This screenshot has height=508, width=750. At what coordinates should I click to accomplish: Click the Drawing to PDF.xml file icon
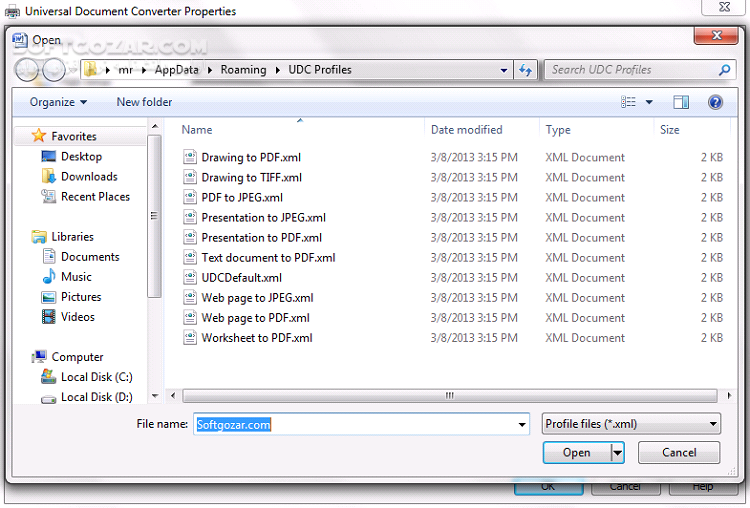coord(190,157)
